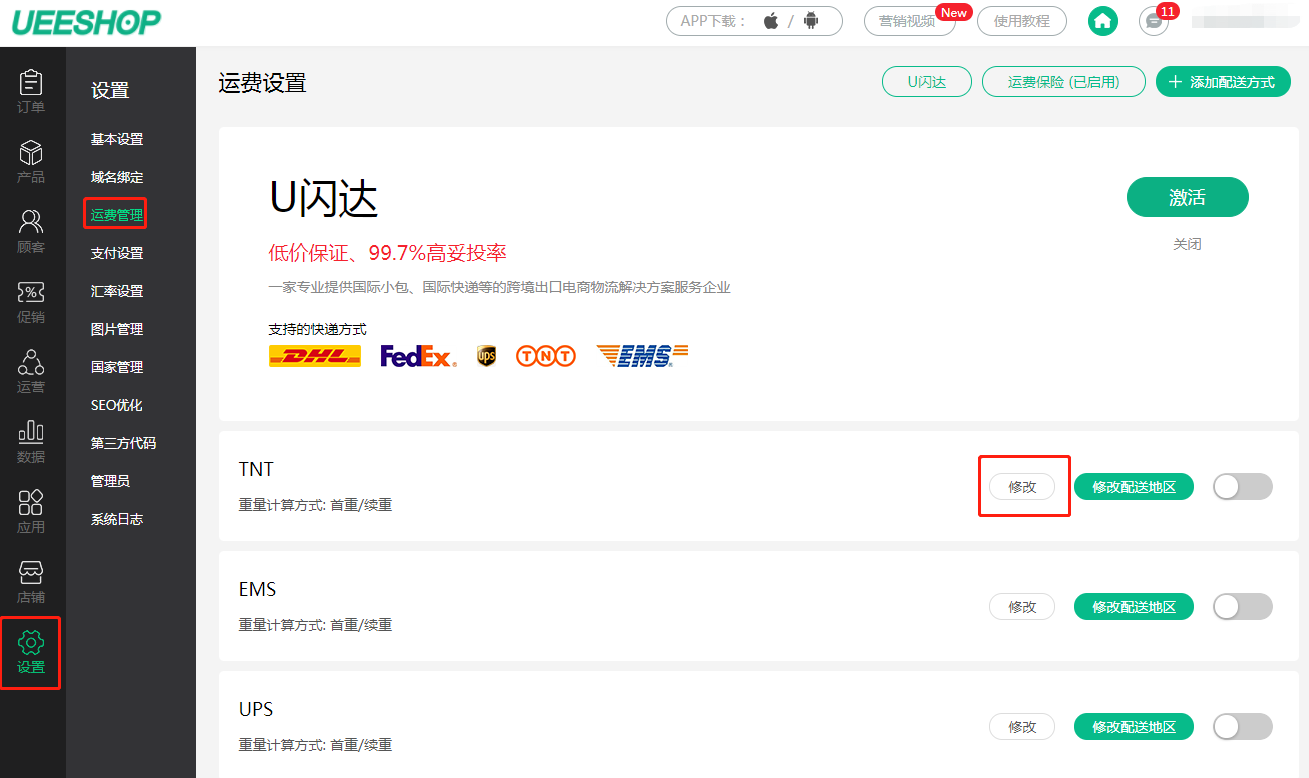Click the UPS shipping method title
Image resolution: width=1309 pixels, height=778 pixels.
256,709
